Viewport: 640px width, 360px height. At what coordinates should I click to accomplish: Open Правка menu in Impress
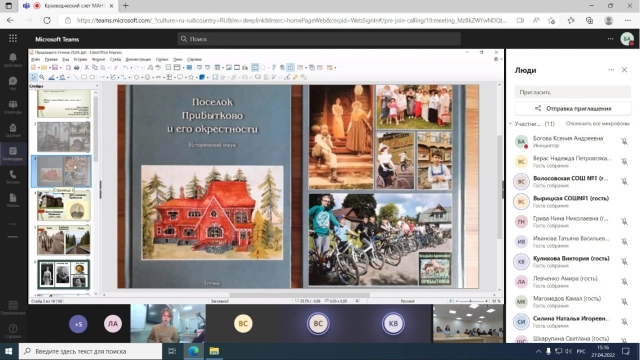[x=51, y=59]
